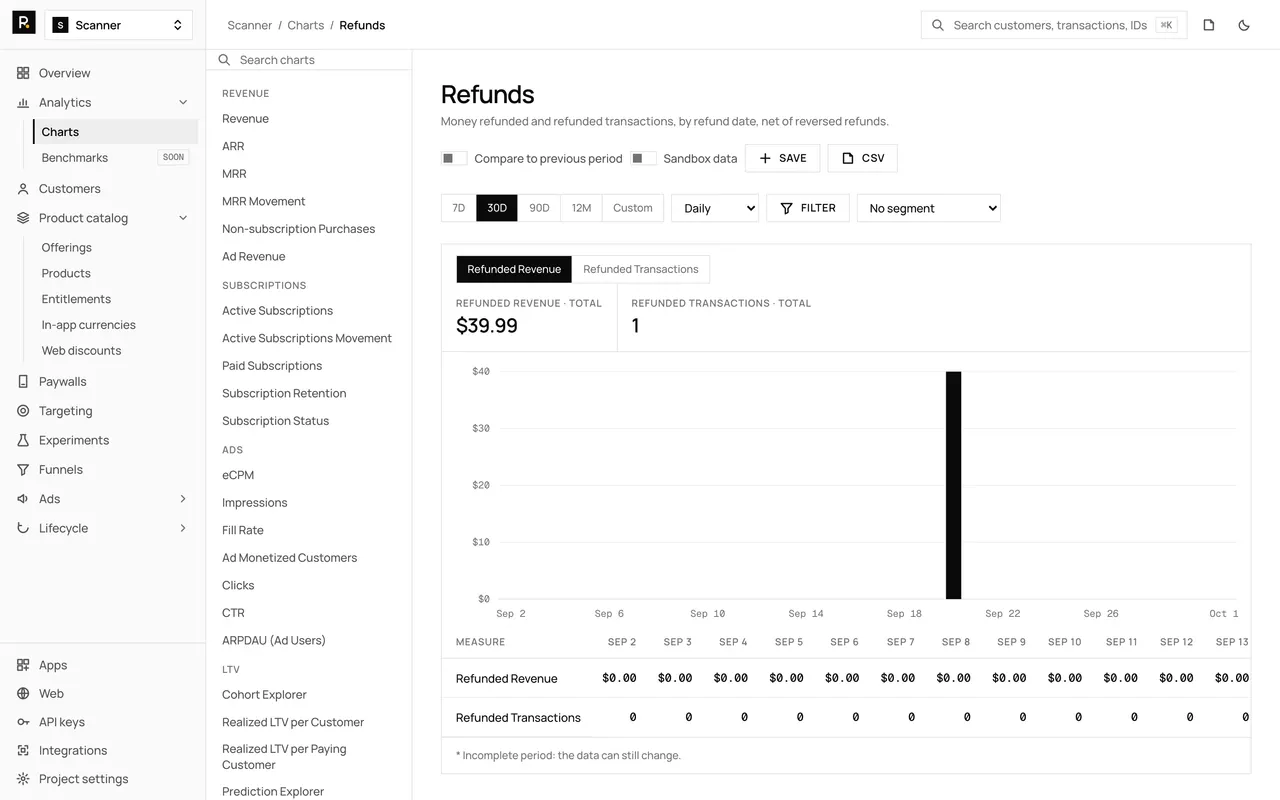The width and height of the screenshot is (1280, 800).
Task: Open the MRR Movement chart
Action: tap(263, 201)
